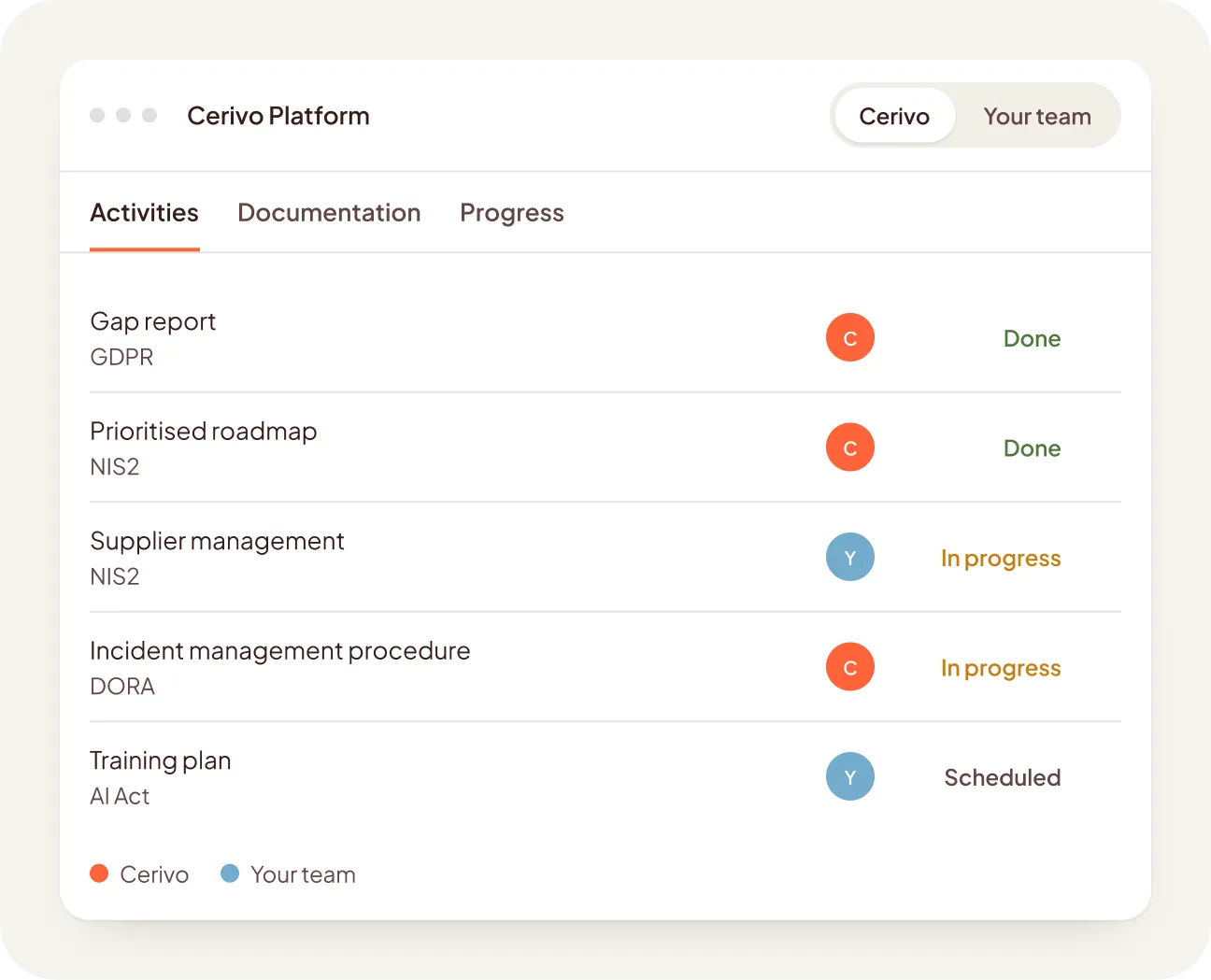Click the Your team avatar on Supplier management

tap(850, 557)
